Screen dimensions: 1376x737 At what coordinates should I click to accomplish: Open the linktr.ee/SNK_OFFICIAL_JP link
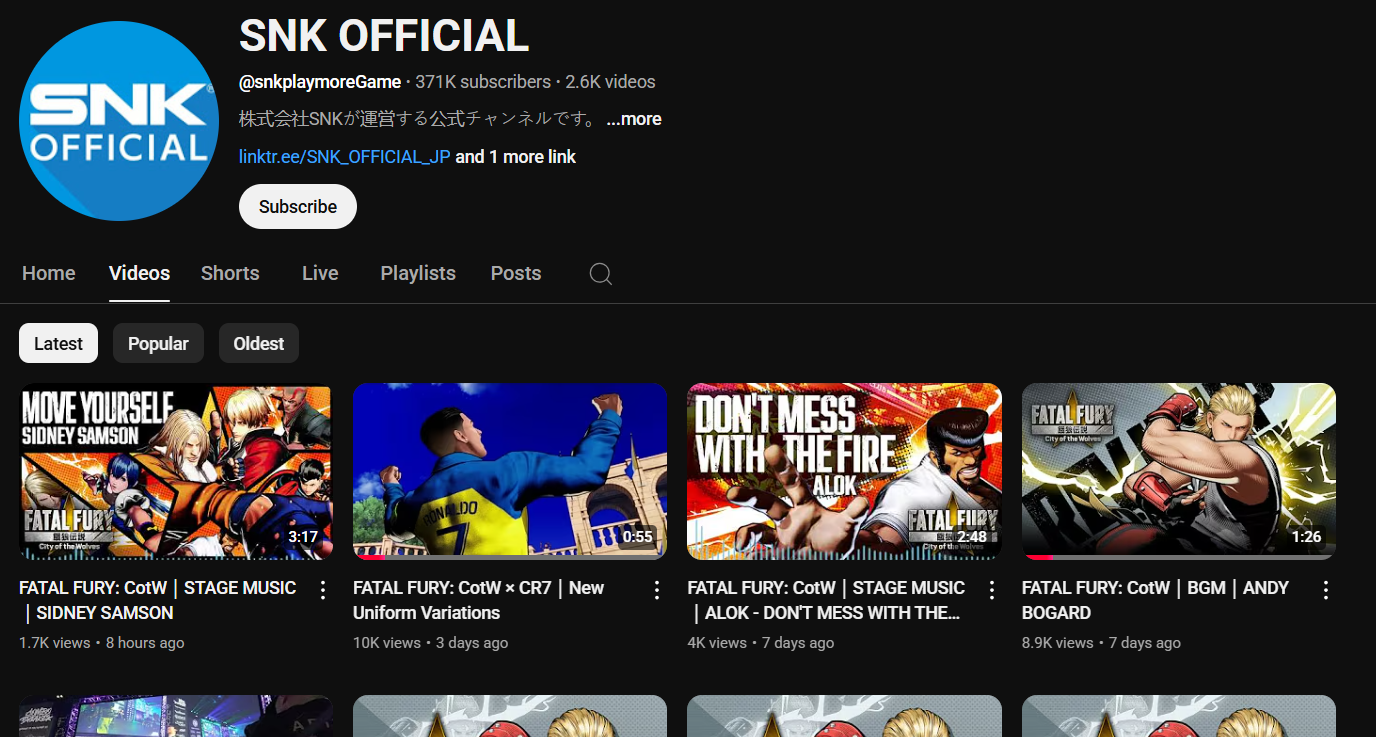pyautogui.click(x=345, y=157)
